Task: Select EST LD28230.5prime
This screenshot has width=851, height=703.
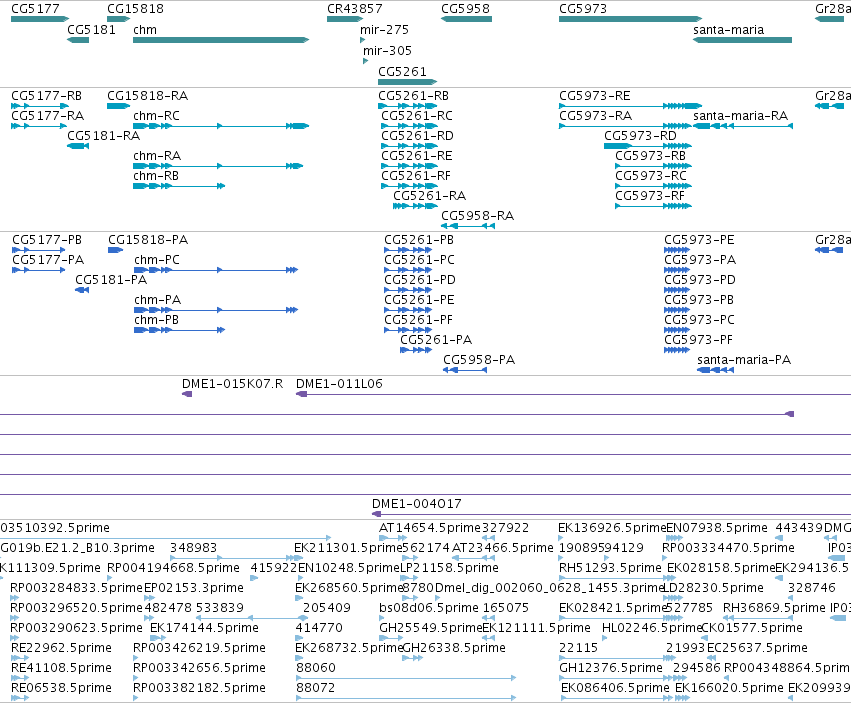Action: (x=714, y=588)
